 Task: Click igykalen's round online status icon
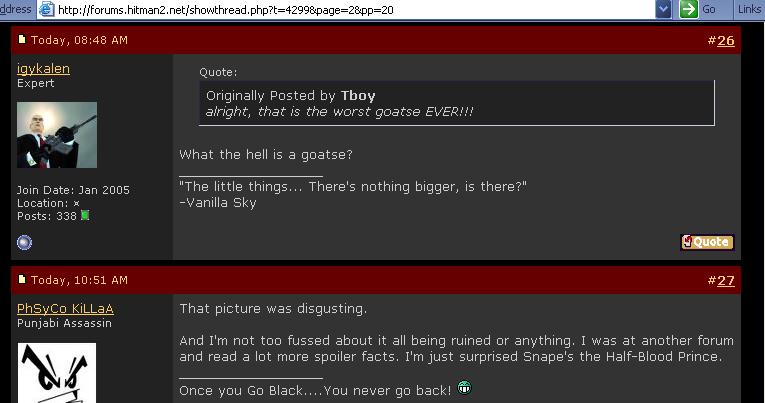coord(24,242)
